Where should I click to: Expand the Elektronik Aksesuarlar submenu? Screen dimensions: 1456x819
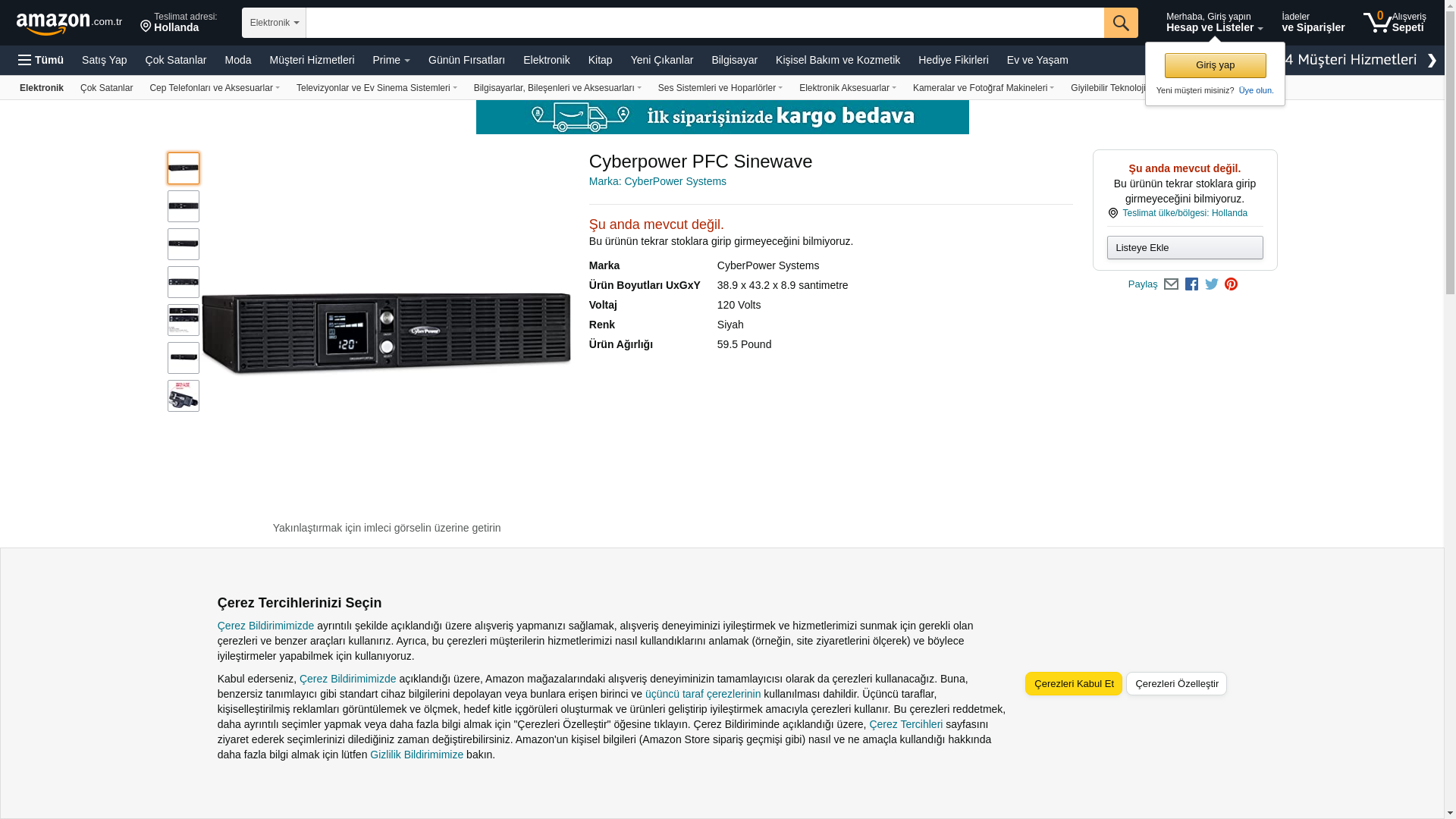point(847,88)
